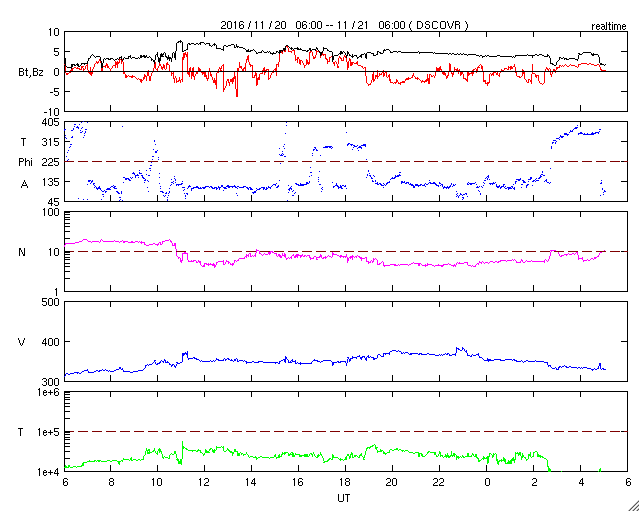Click the '300' tick on the V axis
This screenshot has height=512, width=640.
tap(51, 382)
